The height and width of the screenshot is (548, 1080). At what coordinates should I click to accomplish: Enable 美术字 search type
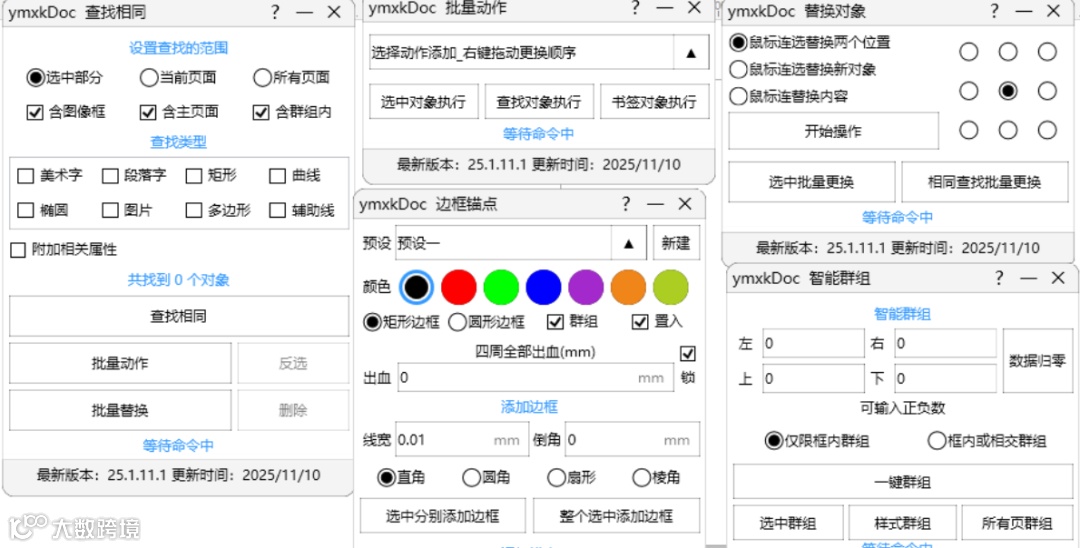(50, 176)
